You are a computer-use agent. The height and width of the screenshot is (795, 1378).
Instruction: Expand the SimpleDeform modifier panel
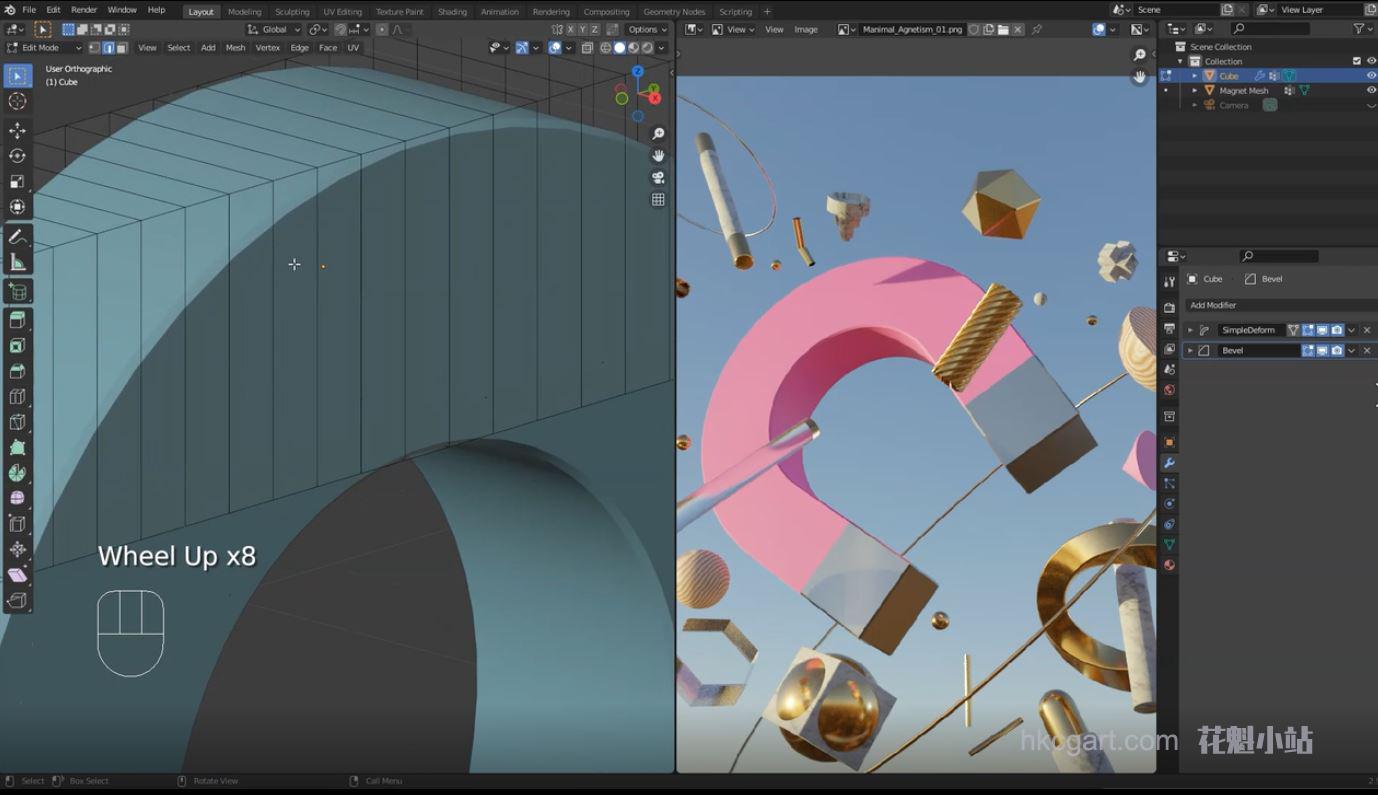point(1190,330)
